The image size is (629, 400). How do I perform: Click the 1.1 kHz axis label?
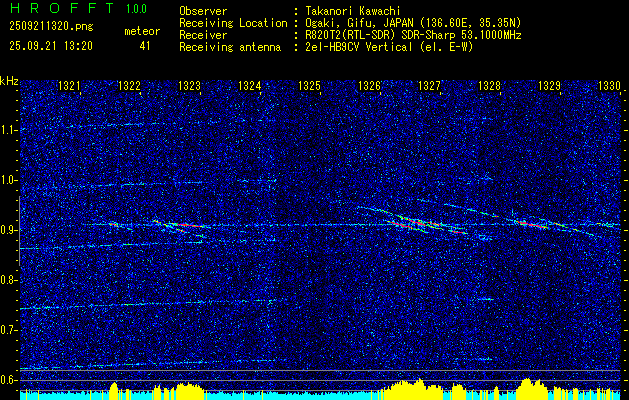click(8, 130)
